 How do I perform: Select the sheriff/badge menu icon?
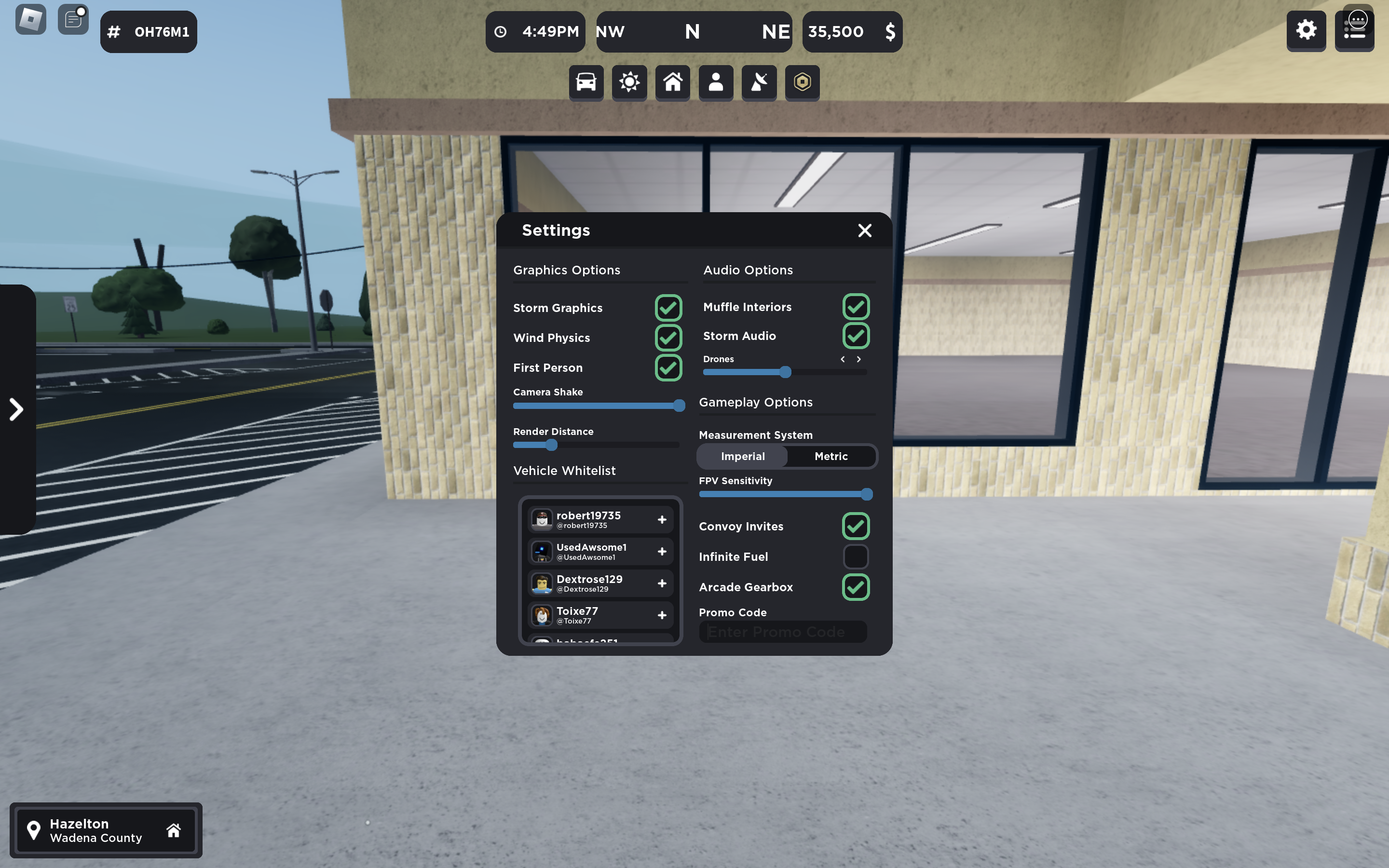801,82
